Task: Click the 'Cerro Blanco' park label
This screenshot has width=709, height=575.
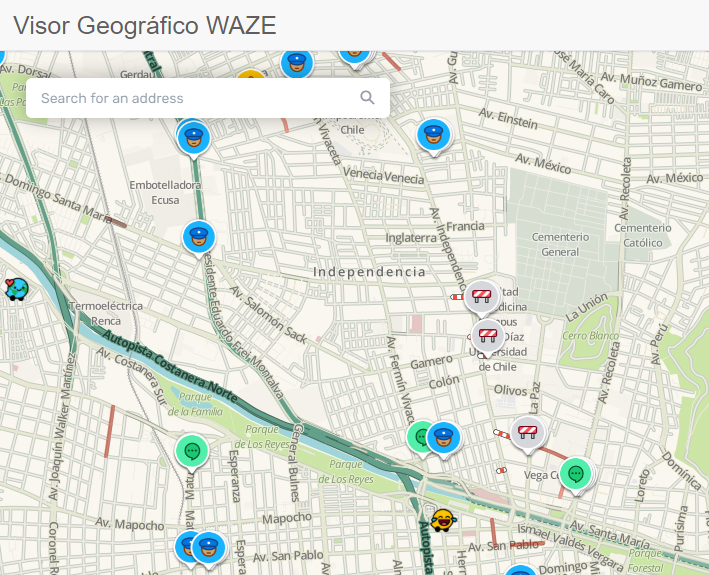Action: point(591,336)
